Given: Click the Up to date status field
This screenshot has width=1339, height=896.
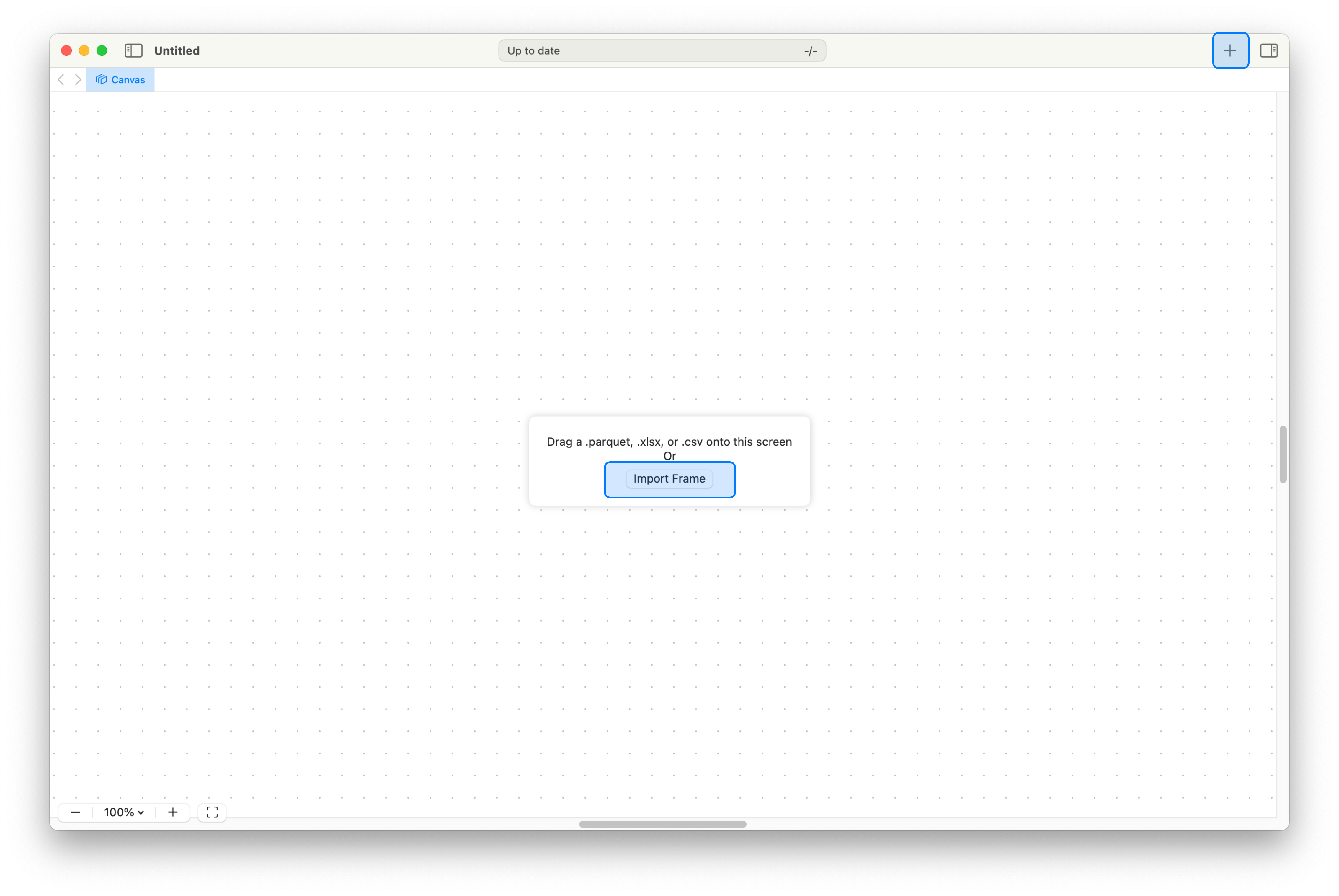Looking at the screenshot, I should (662, 51).
